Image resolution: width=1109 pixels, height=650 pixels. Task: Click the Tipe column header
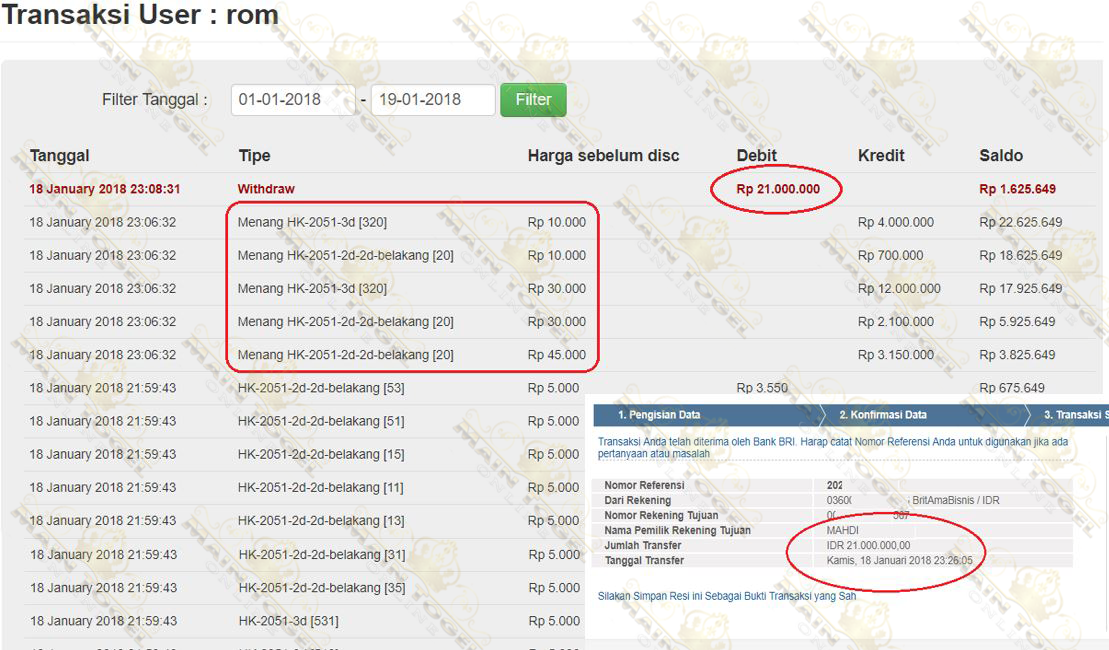(254, 156)
